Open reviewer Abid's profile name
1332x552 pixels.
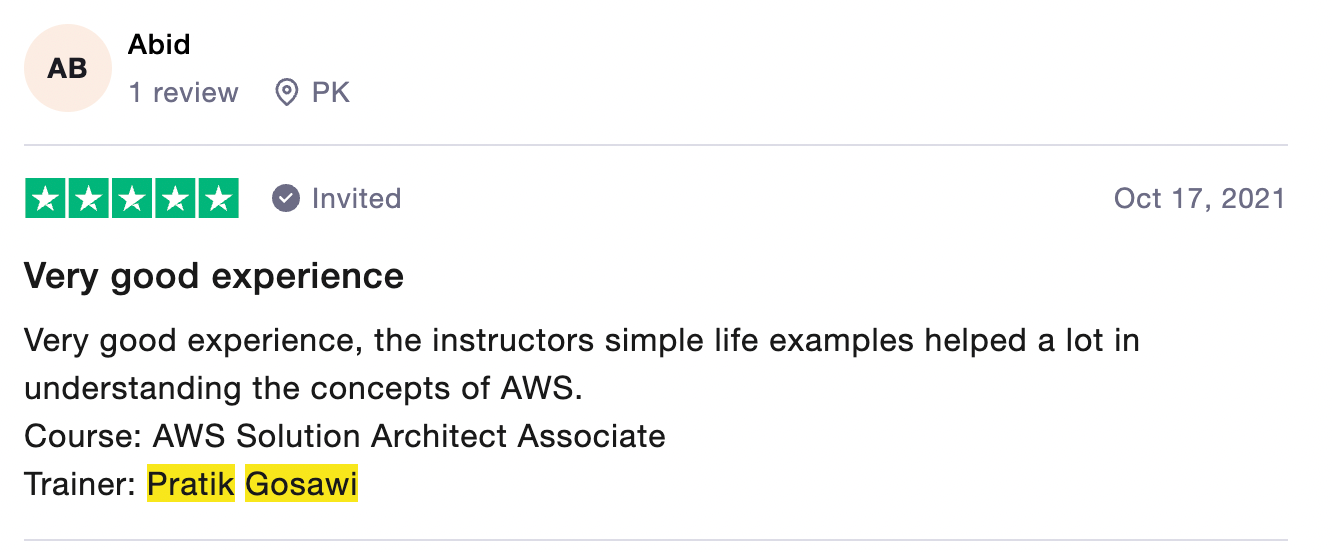coord(159,44)
